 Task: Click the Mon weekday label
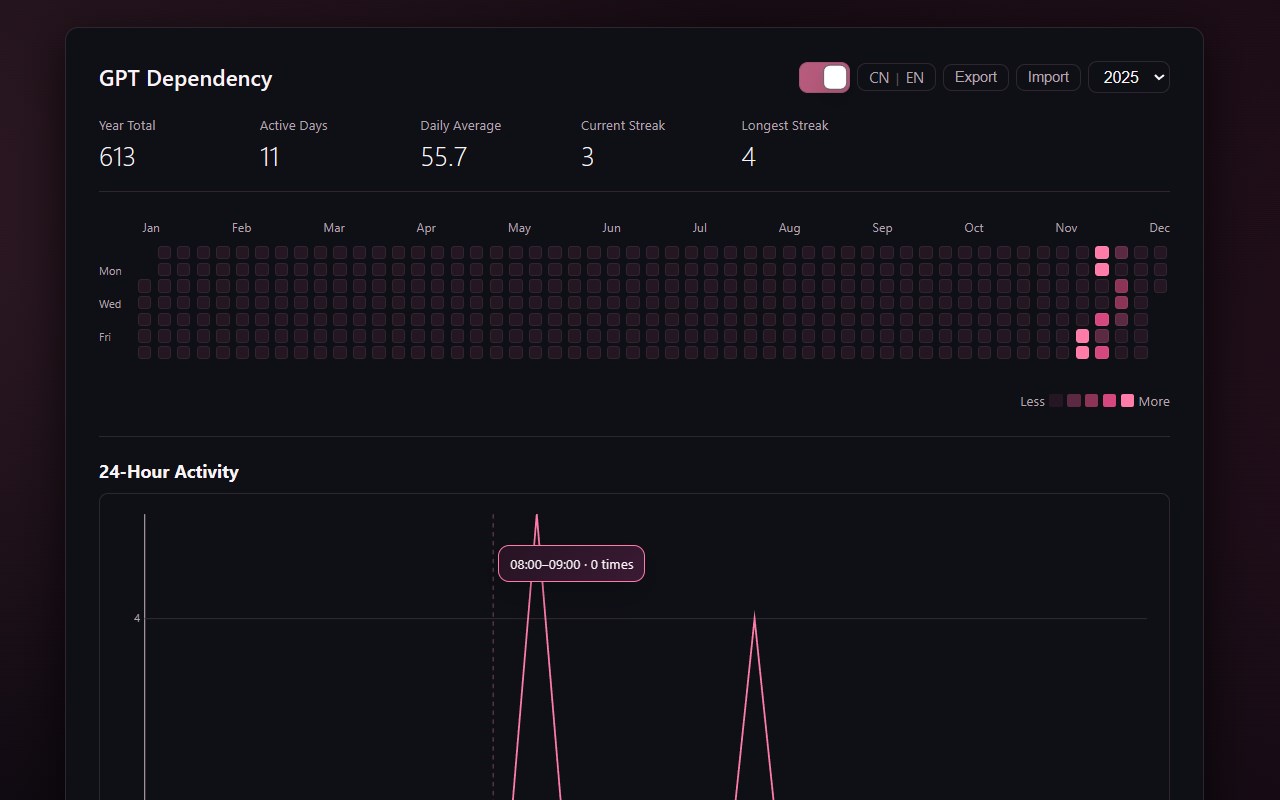pyautogui.click(x=110, y=271)
